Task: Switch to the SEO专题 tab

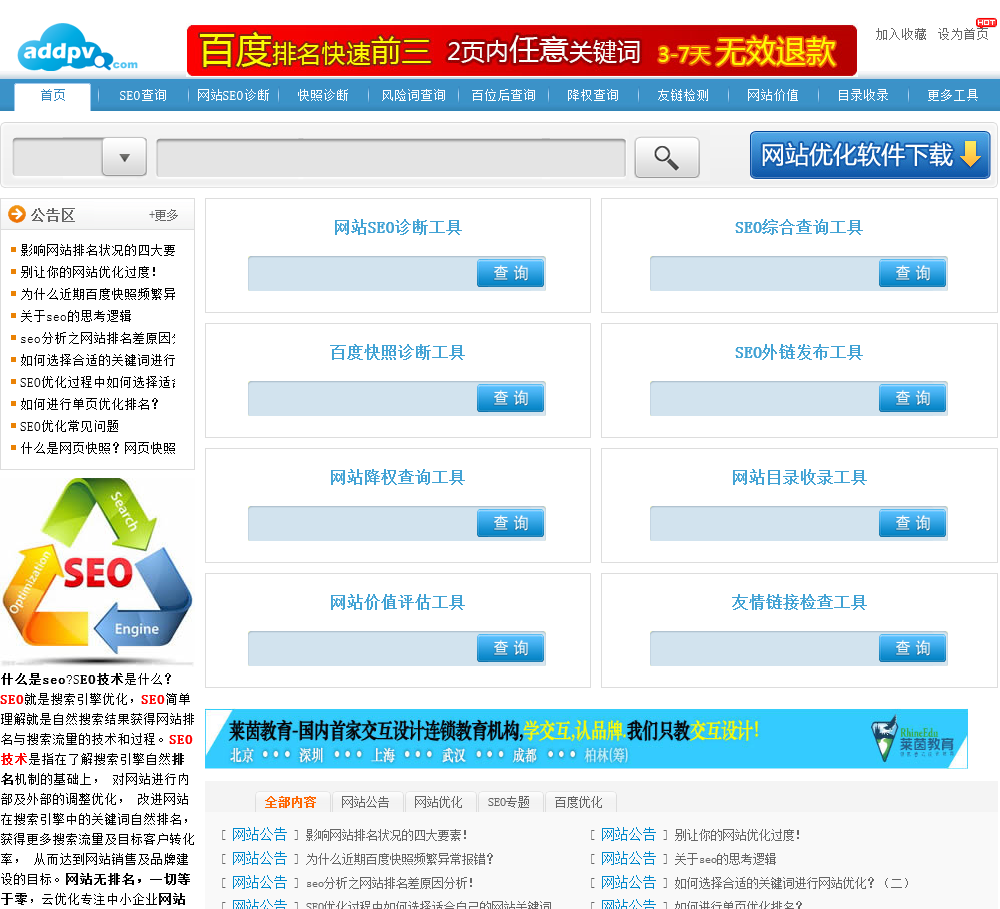Action: tap(509, 802)
